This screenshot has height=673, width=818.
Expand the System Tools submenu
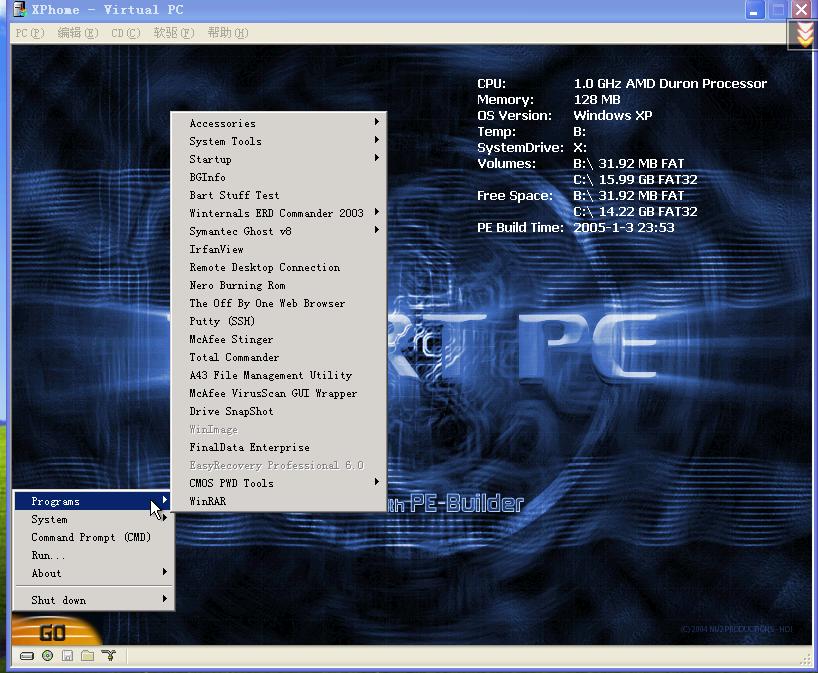click(x=279, y=141)
